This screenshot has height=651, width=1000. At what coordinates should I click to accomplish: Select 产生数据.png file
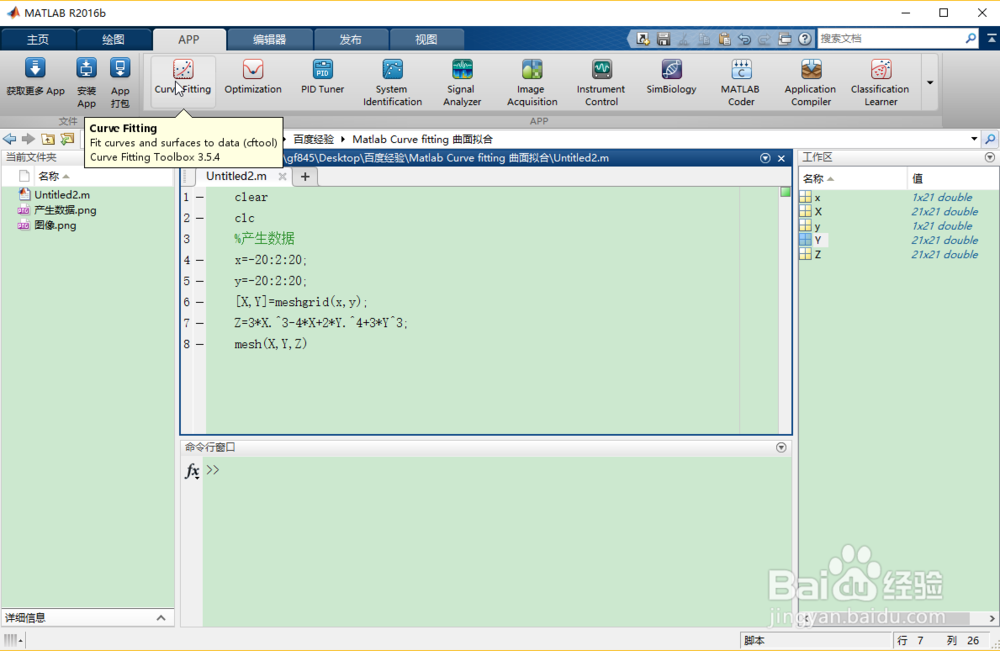pos(65,210)
